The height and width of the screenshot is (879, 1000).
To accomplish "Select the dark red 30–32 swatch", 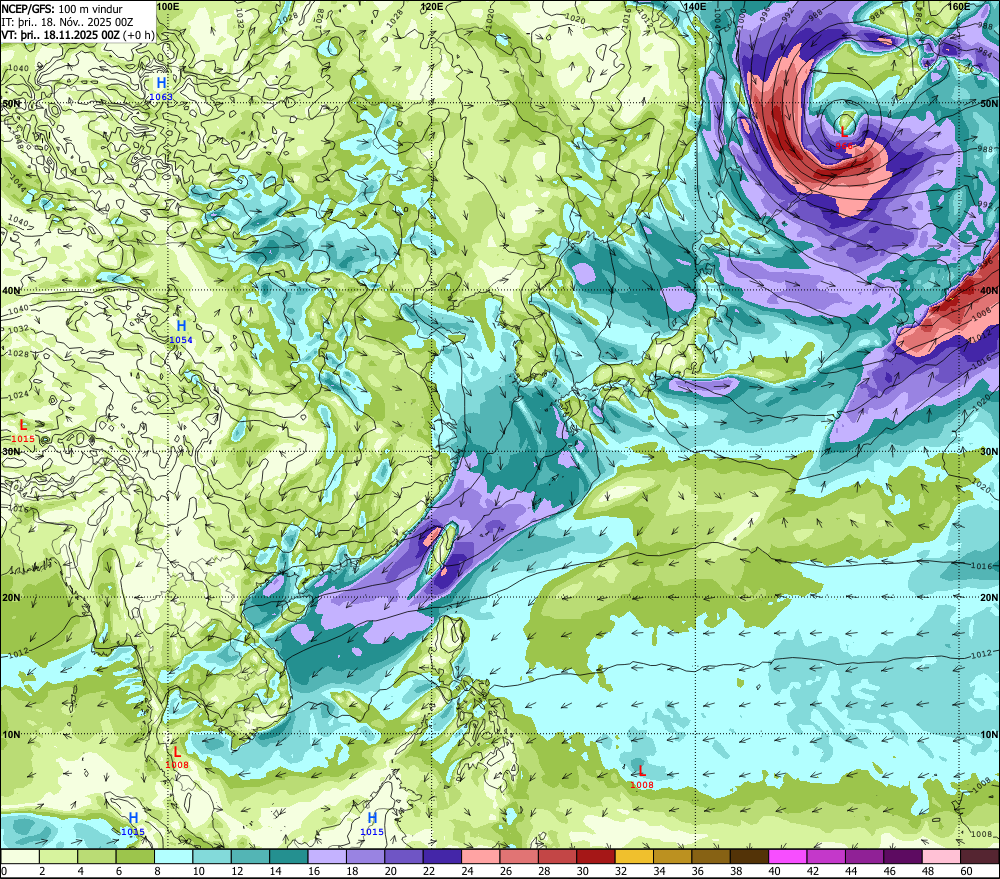I will coord(596,856).
